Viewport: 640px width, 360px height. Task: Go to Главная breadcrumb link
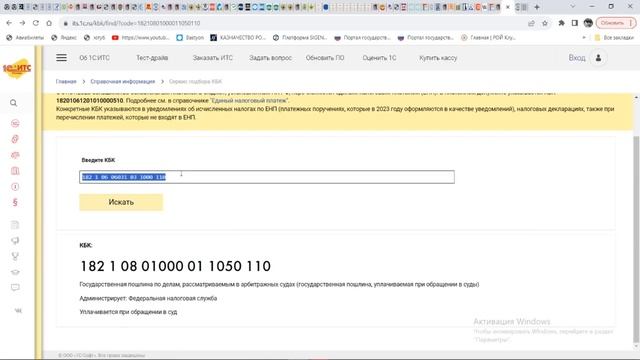(66, 82)
